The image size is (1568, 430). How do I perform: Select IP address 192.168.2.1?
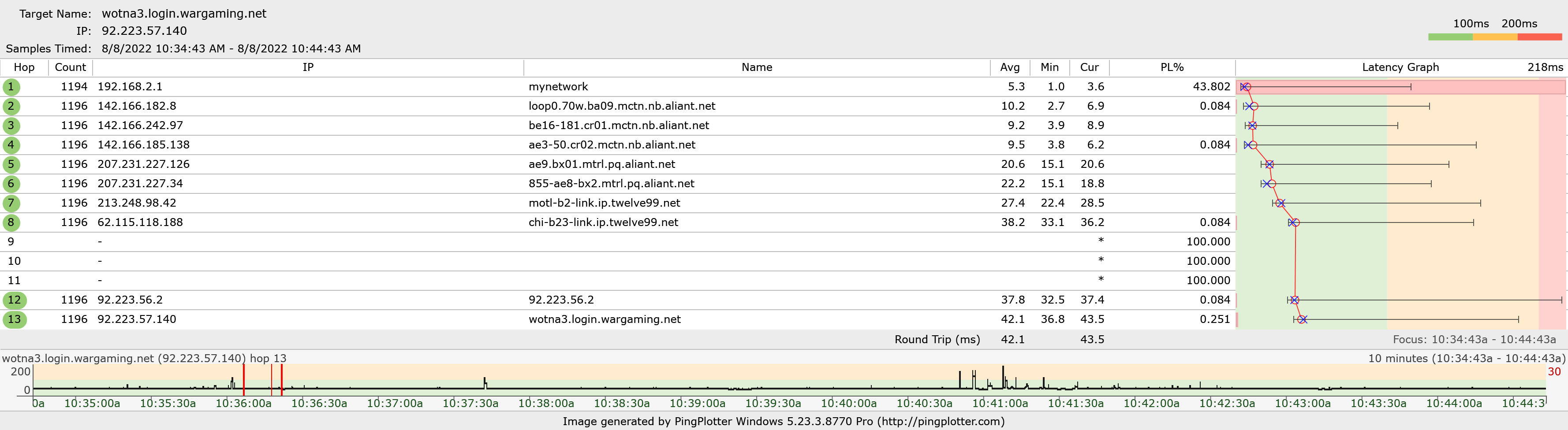pyautogui.click(x=130, y=87)
